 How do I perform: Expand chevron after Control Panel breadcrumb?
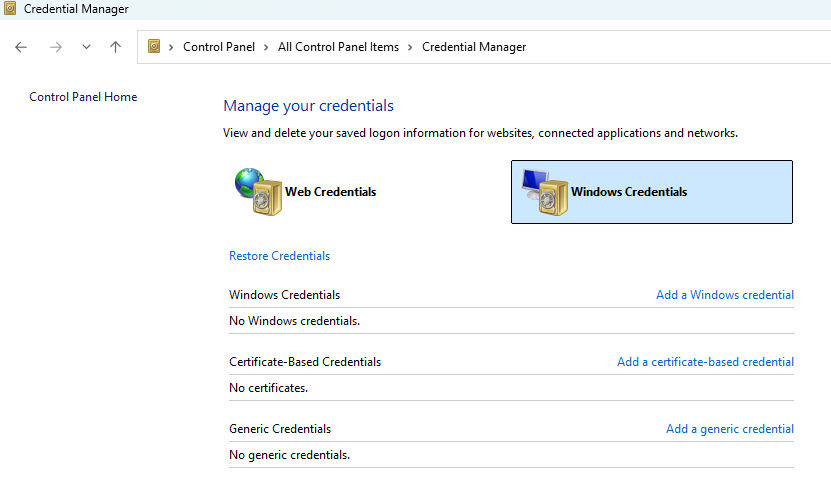[266, 47]
